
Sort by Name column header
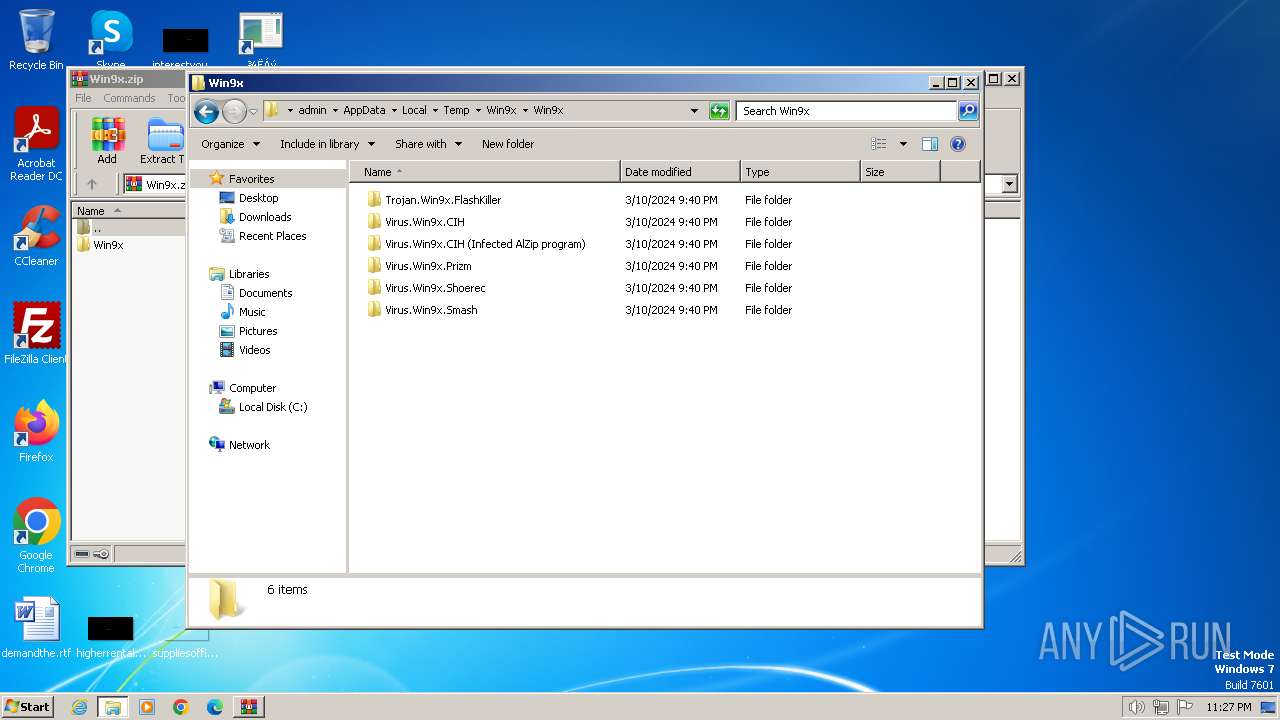485,172
